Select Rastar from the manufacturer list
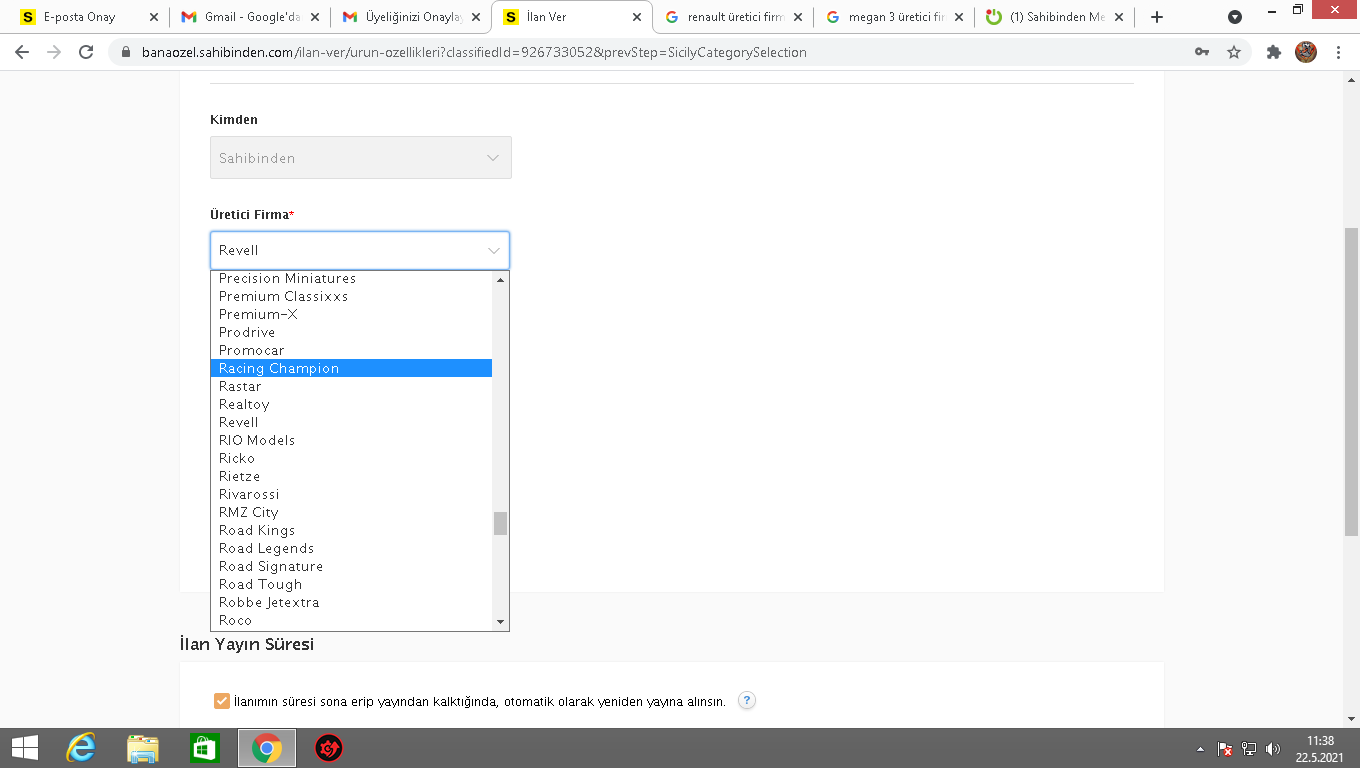The height and width of the screenshot is (768, 1360). (x=352, y=386)
